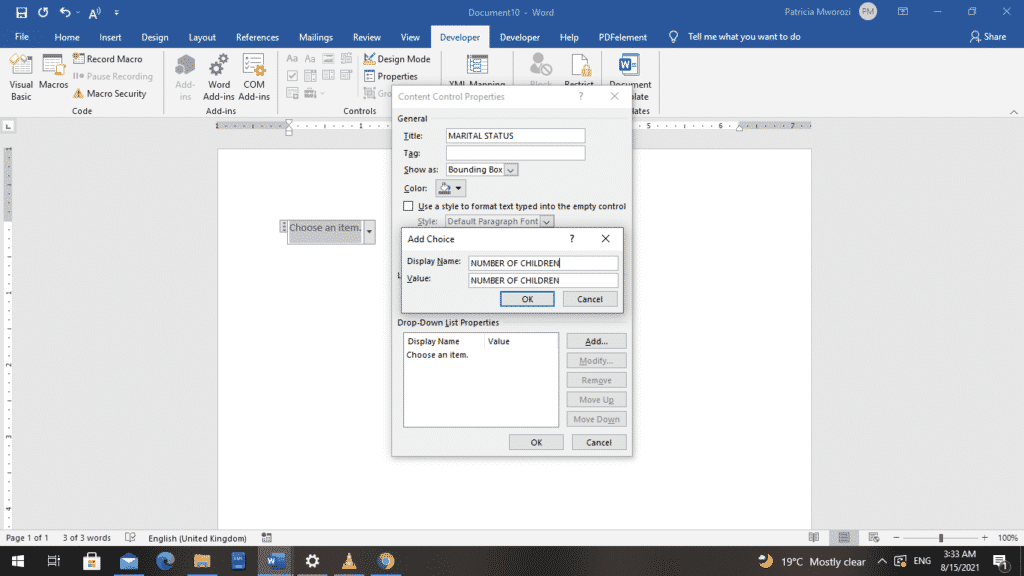This screenshot has height=576, width=1024.
Task: Open 'Choose an item' dropdown arrow in document
Action: (x=369, y=231)
